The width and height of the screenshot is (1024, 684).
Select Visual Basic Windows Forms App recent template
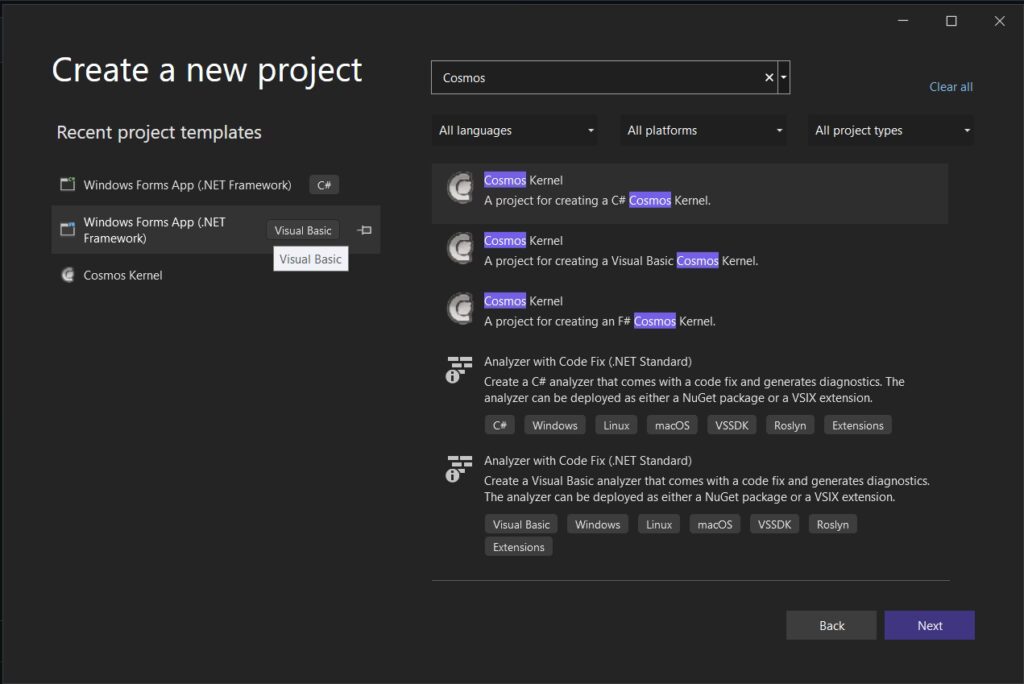tap(155, 230)
